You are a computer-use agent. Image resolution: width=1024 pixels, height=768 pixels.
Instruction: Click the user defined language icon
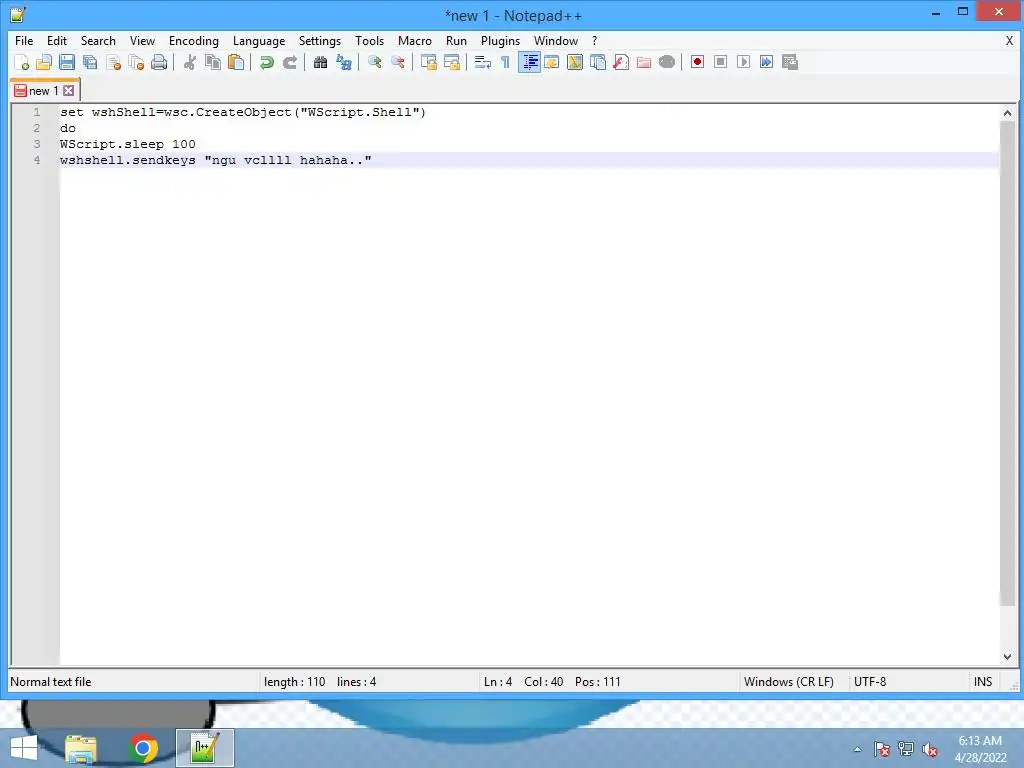(552, 62)
